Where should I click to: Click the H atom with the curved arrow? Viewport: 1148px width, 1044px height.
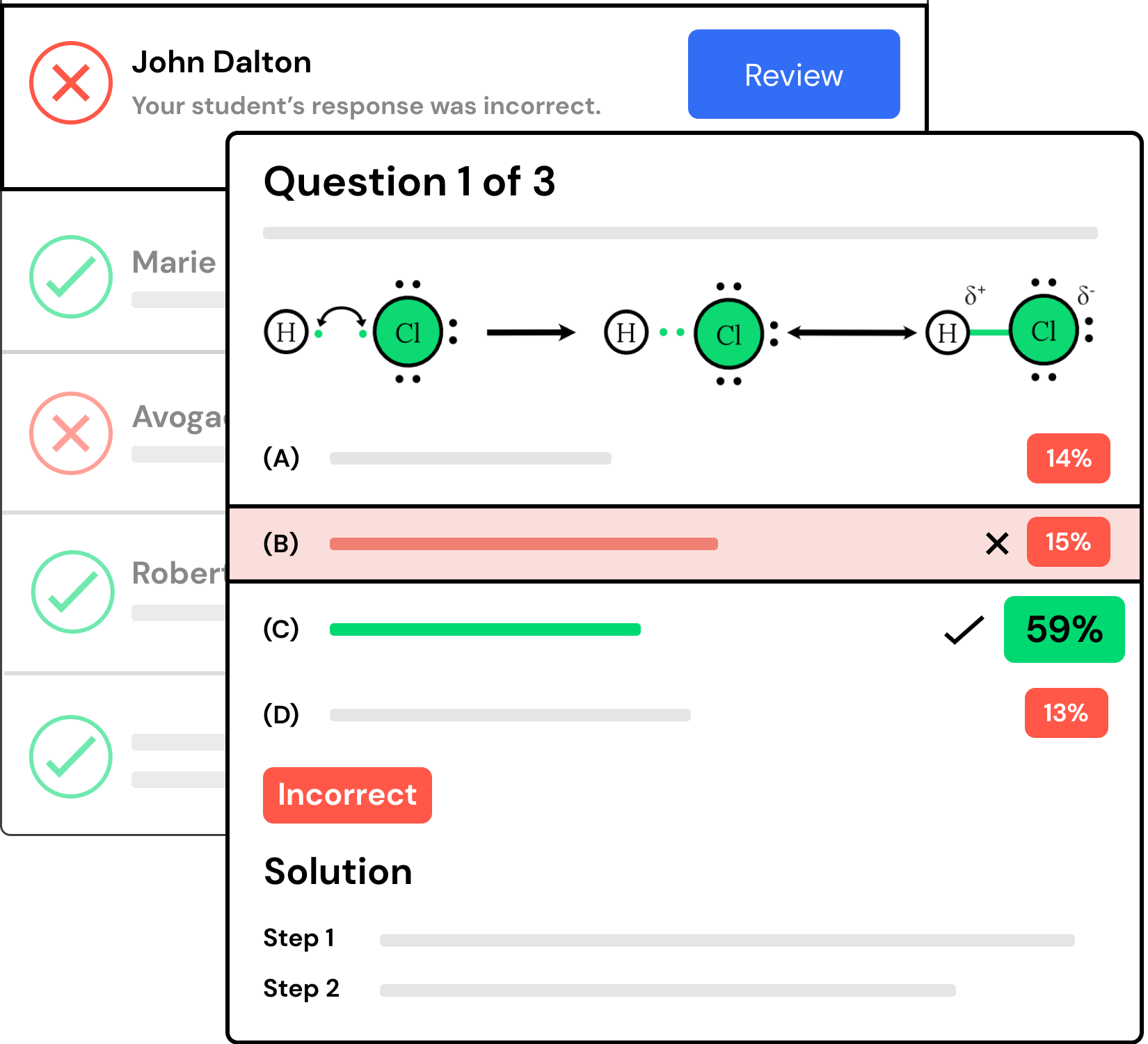point(286,332)
